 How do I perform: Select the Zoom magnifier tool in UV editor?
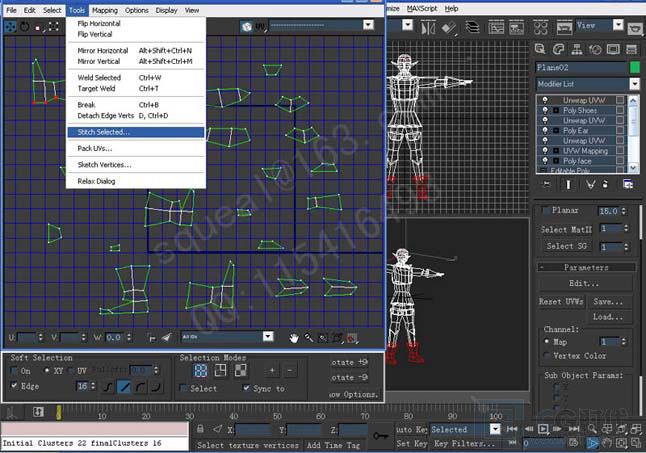(x=309, y=338)
